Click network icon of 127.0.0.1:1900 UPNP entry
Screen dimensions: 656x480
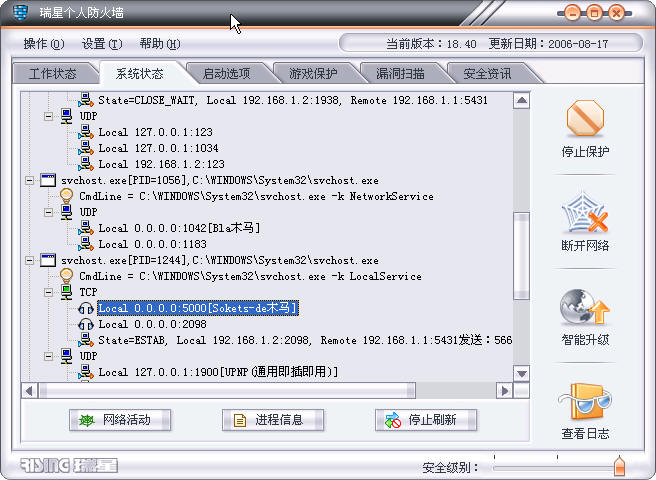coord(86,372)
